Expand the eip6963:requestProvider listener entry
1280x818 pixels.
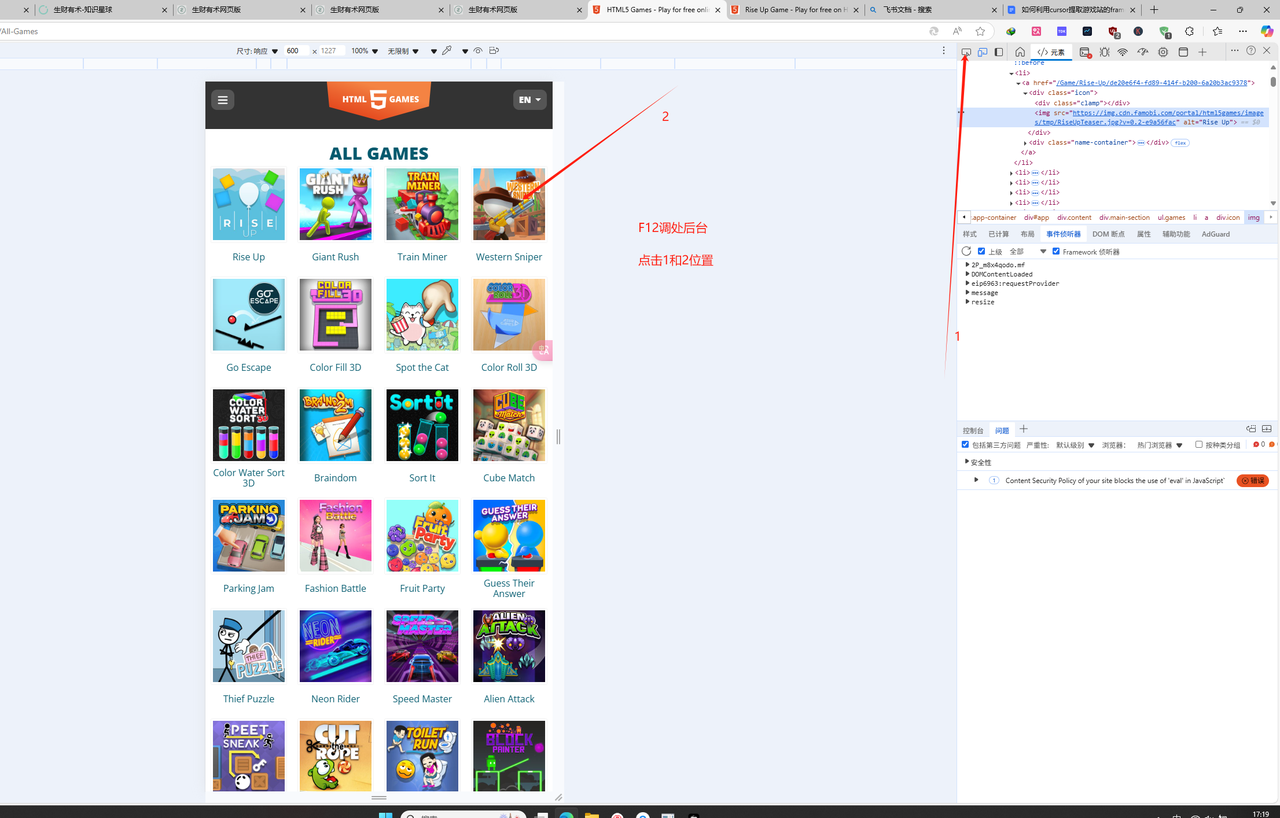pyautogui.click(x=968, y=283)
